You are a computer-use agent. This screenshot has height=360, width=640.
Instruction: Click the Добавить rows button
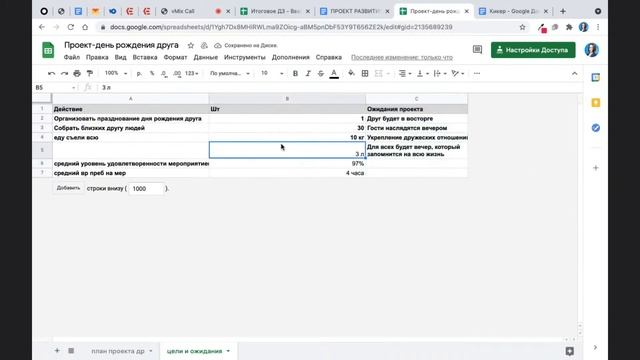click(68, 188)
